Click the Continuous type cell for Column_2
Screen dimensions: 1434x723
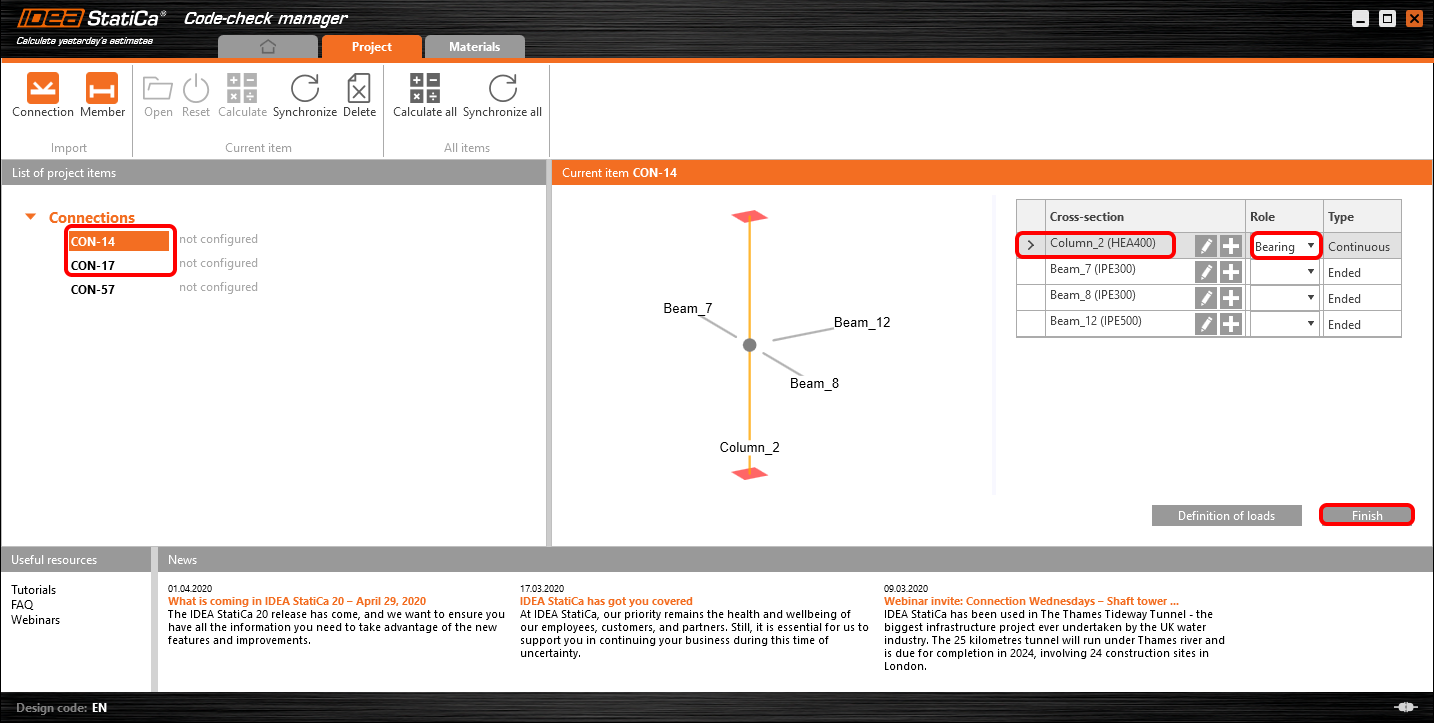click(x=1362, y=246)
